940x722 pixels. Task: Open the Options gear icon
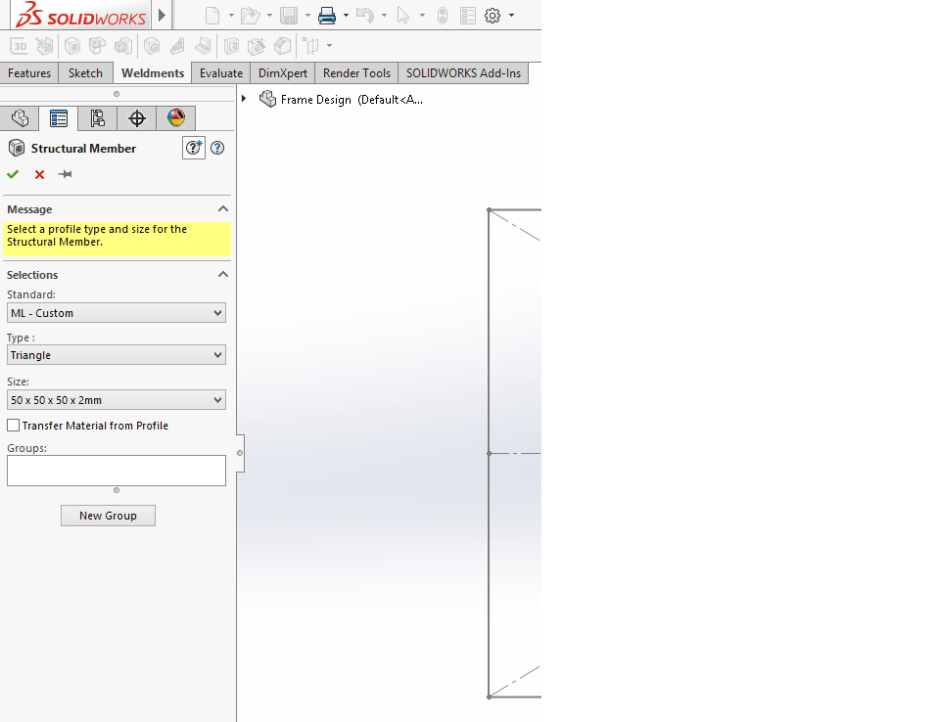(490, 15)
